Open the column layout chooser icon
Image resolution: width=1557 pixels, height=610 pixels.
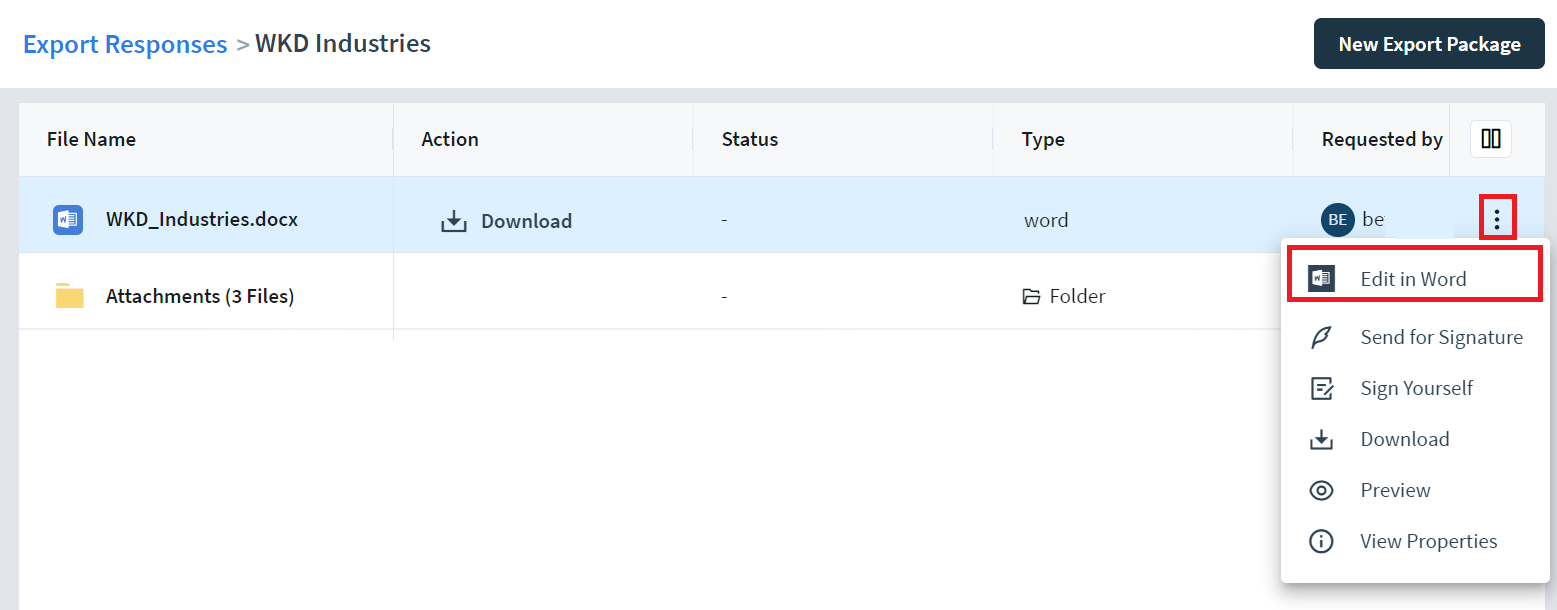coord(1490,139)
